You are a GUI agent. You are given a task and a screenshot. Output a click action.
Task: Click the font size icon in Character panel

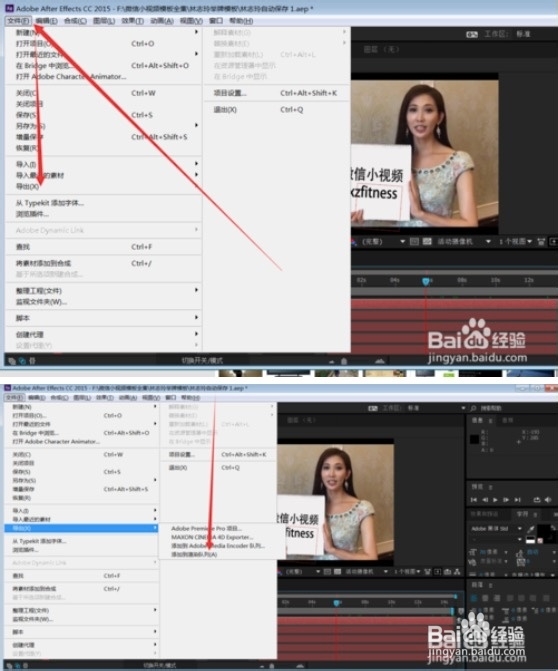tap(472, 552)
